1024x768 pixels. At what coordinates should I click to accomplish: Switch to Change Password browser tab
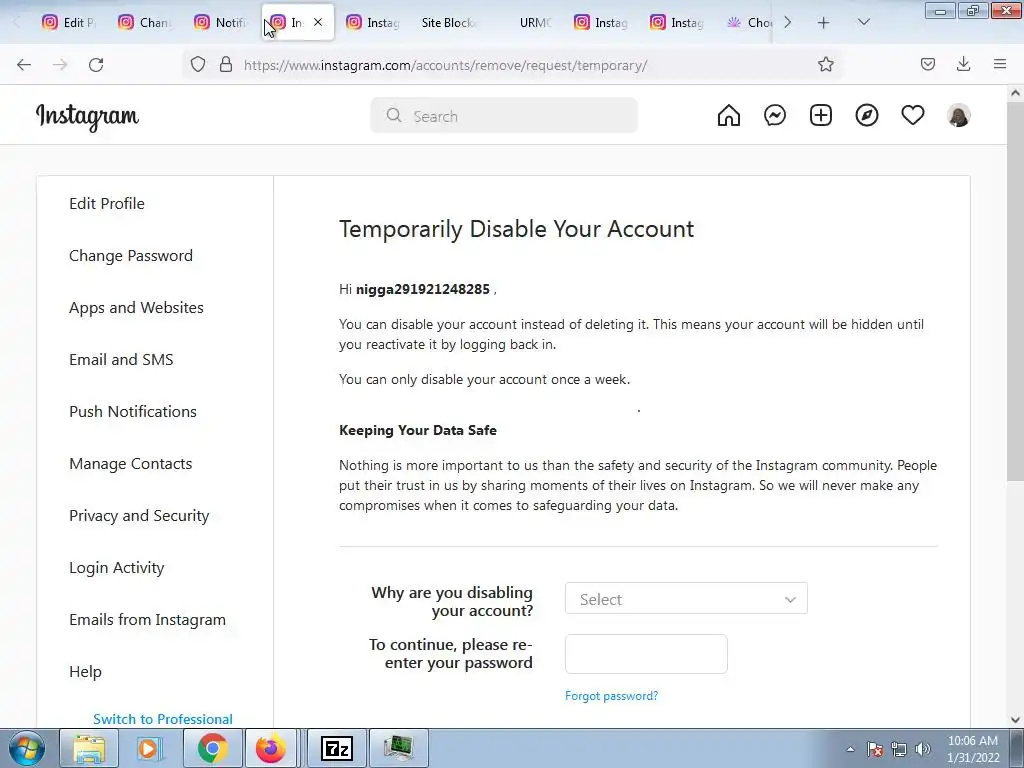pos(144,23)
